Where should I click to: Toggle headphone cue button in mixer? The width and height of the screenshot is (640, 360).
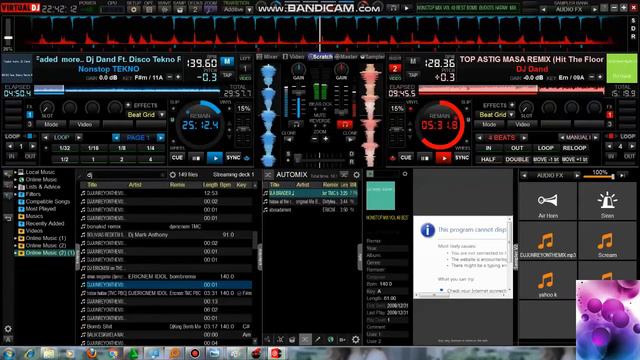coord(344,124)
